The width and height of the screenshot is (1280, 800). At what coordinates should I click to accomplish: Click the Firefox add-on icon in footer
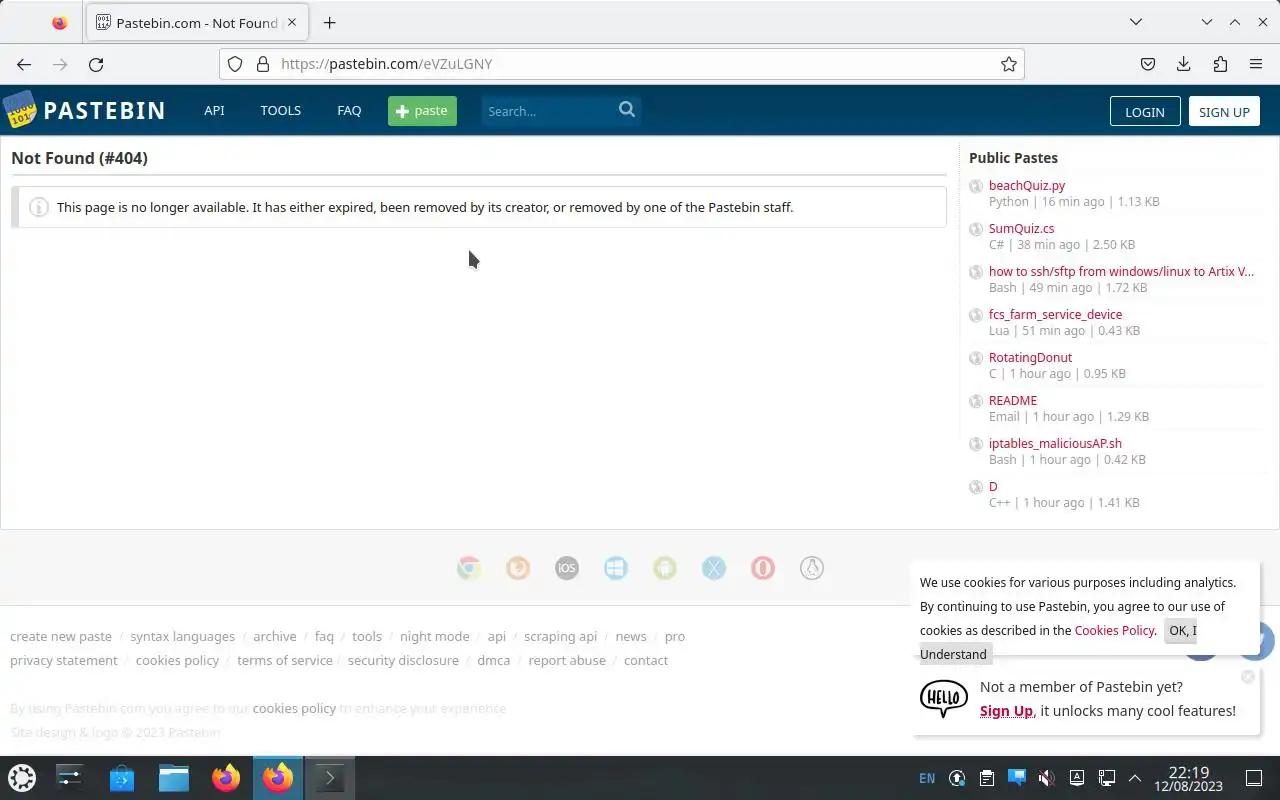[x=518, y=568]
